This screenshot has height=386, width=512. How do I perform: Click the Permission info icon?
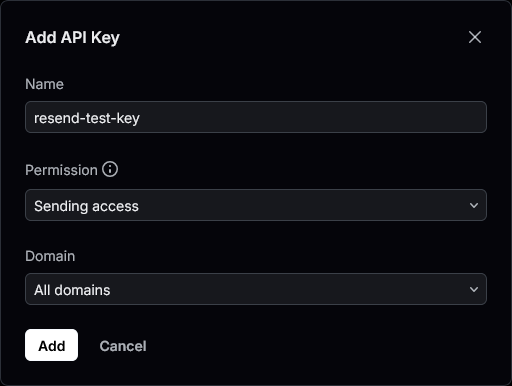[x=110, y=169]
